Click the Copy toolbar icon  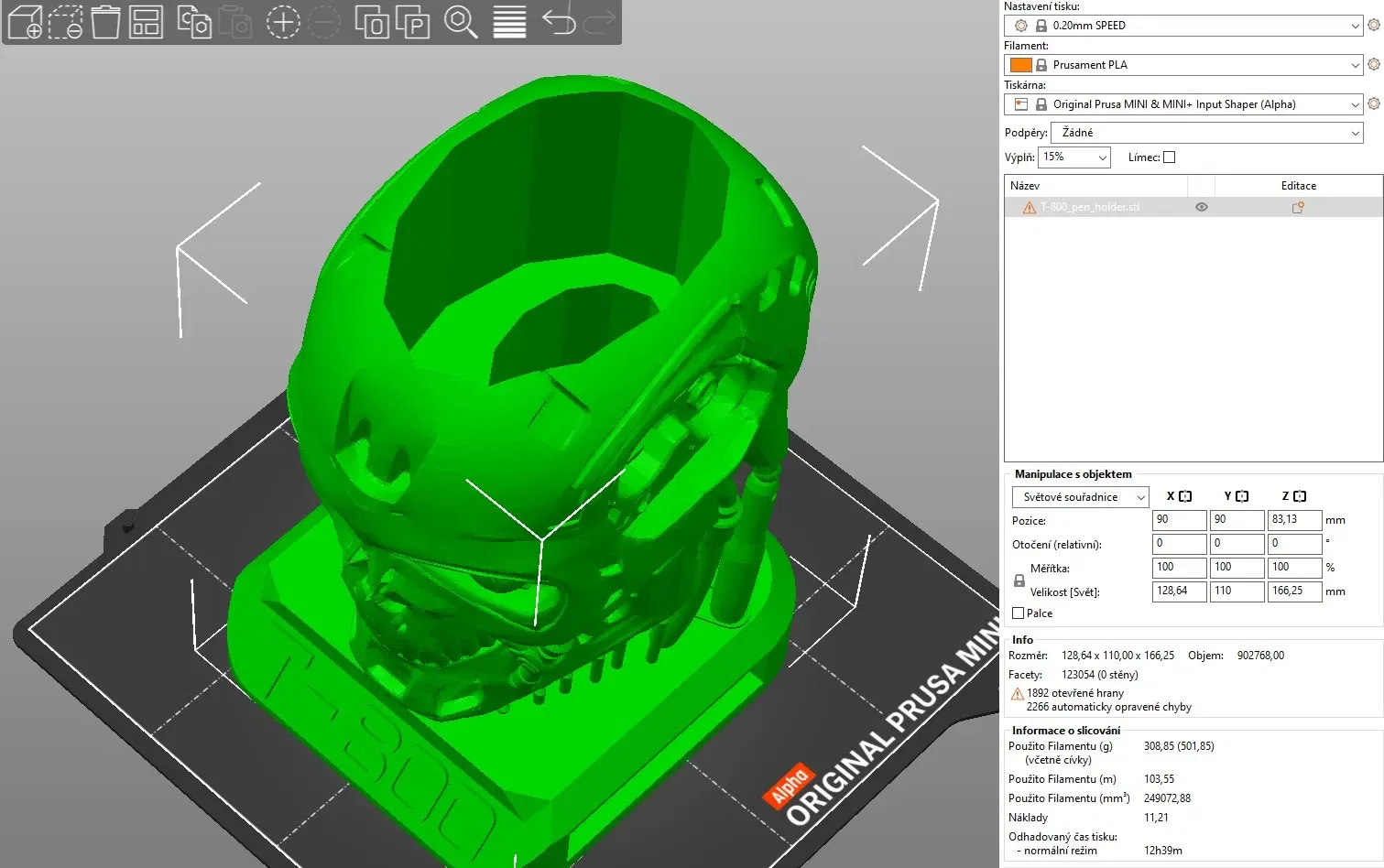tap(193, 22)
